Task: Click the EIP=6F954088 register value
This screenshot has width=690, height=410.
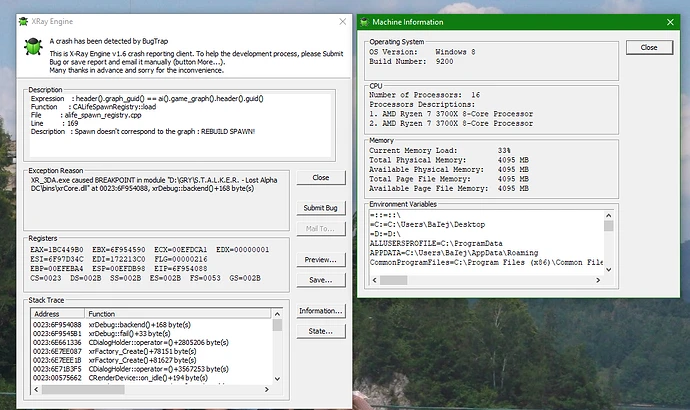Action: (180, 269)
